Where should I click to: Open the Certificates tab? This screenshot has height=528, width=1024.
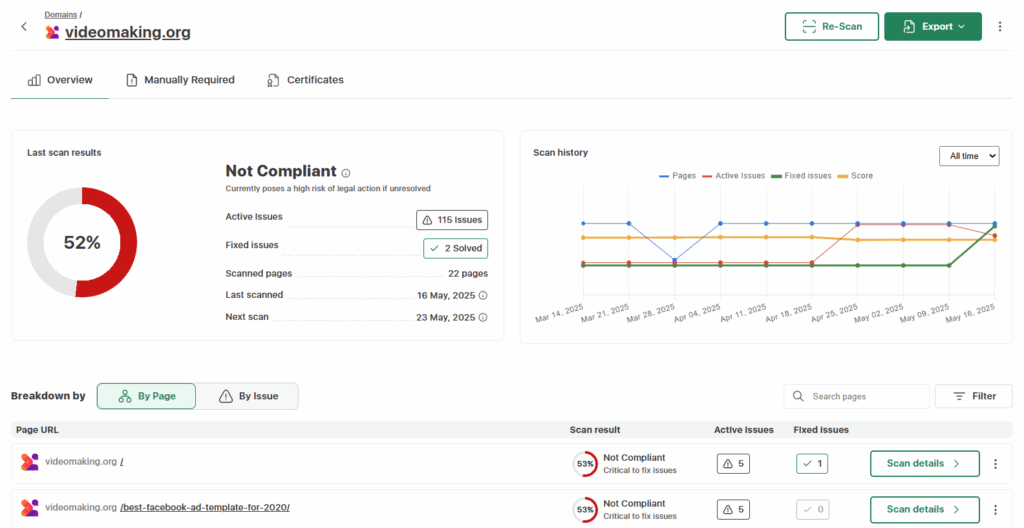click(x=305, y=80)
